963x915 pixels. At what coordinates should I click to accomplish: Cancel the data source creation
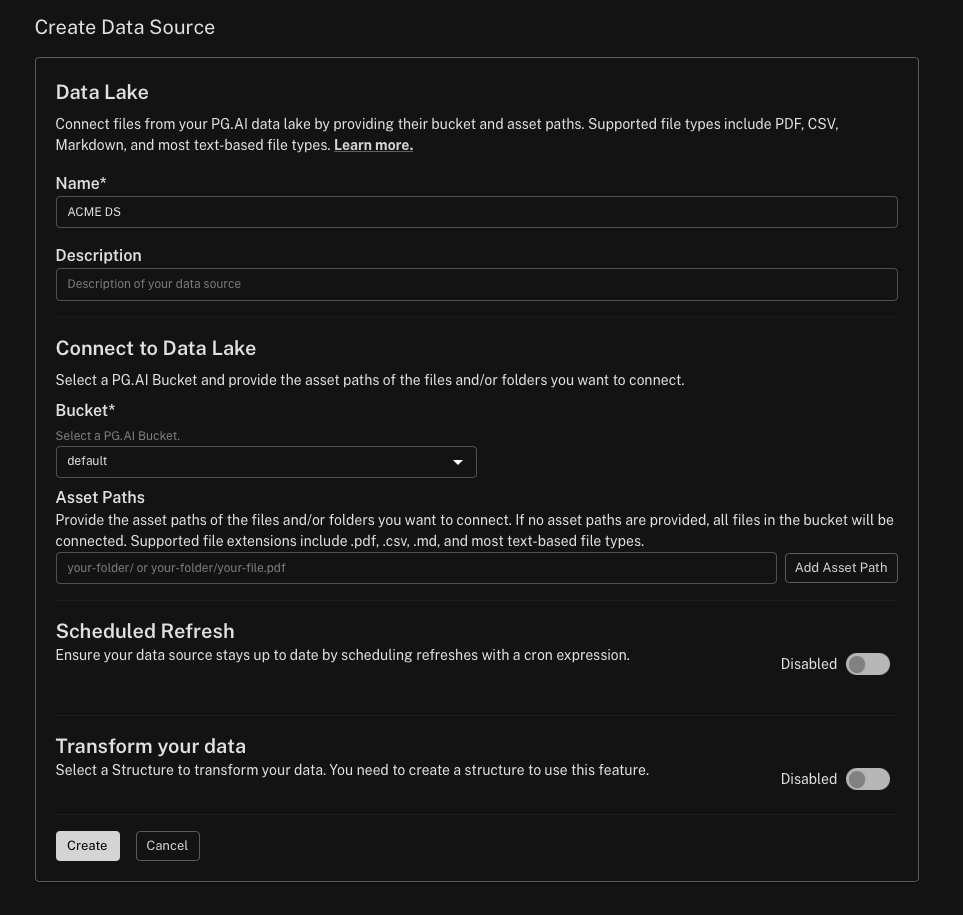point(167,846)
